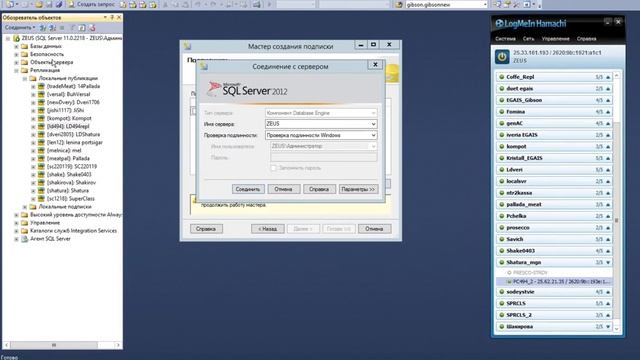640x360 pixels.
Task: Pin the Обозреватель объектов panel
Action: [x=112, y=18]
